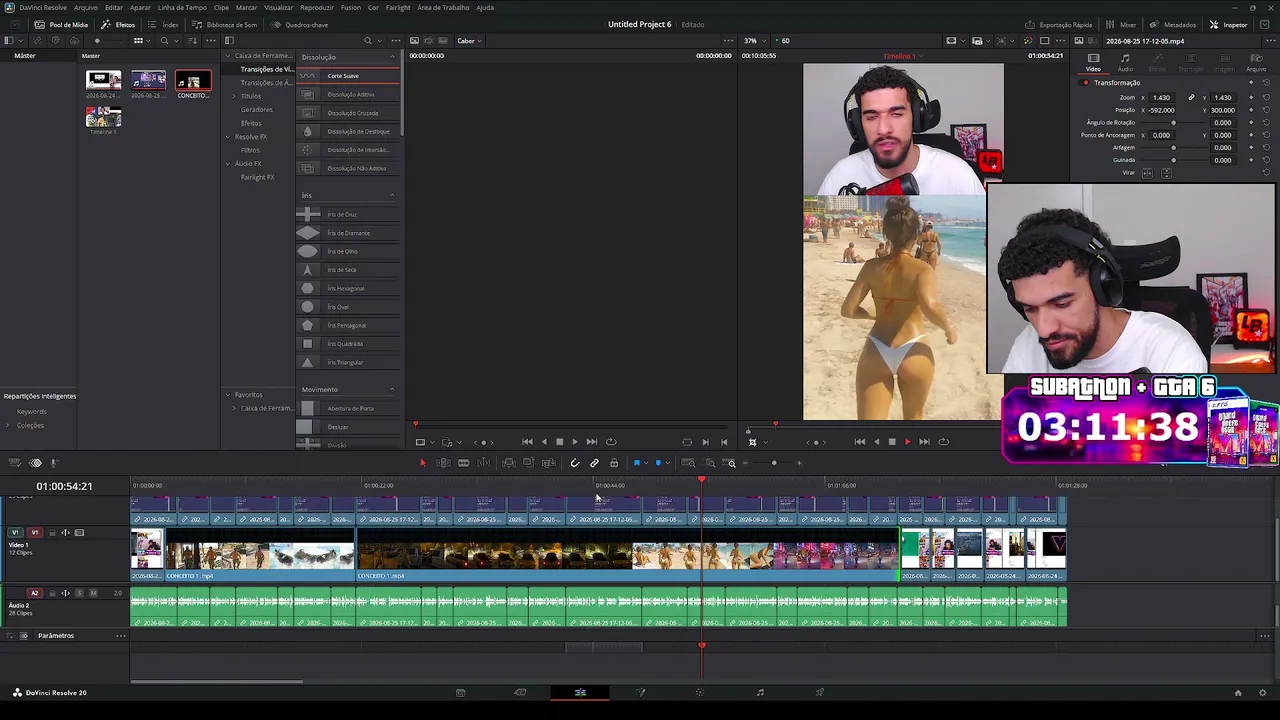Screen dimensions: 1280x720
Task: Add a blue flag to the clip
Action: click(636, 463)
